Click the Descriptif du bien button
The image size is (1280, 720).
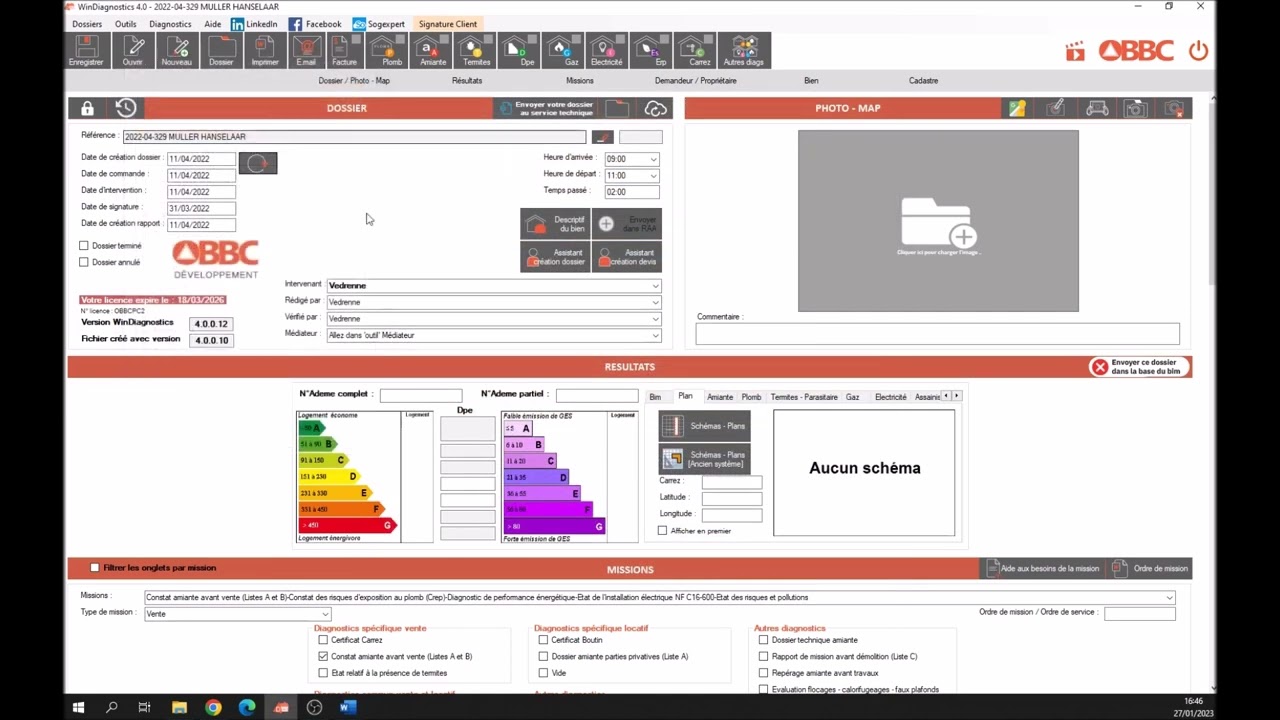(x=555, y=224)
